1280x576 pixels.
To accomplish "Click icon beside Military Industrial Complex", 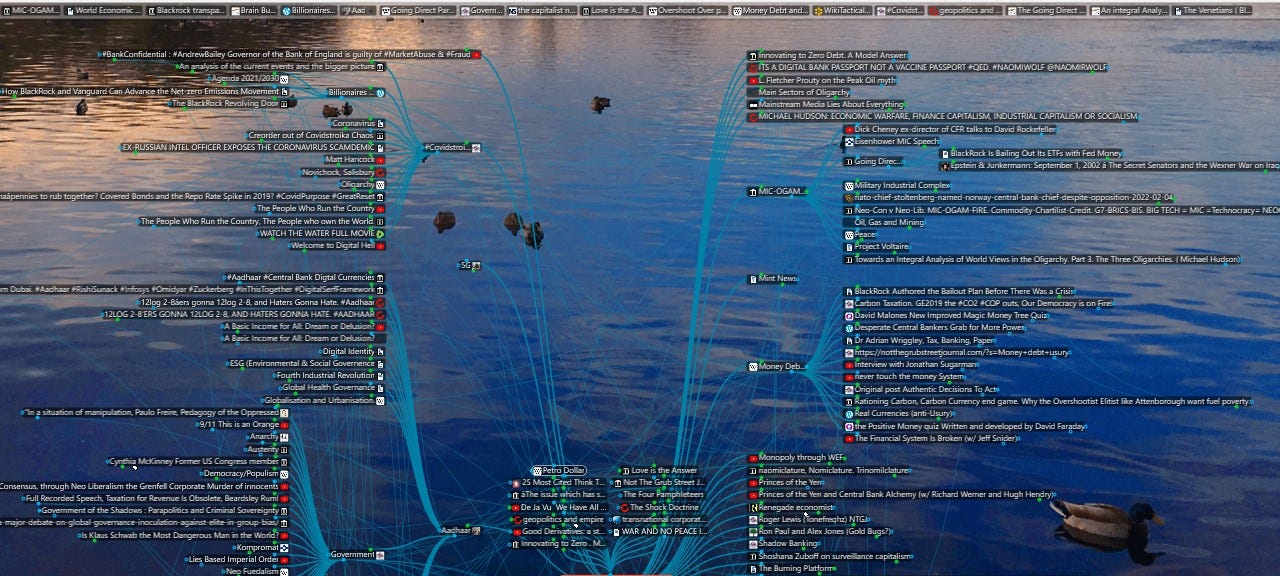I will tap(849, 186).
